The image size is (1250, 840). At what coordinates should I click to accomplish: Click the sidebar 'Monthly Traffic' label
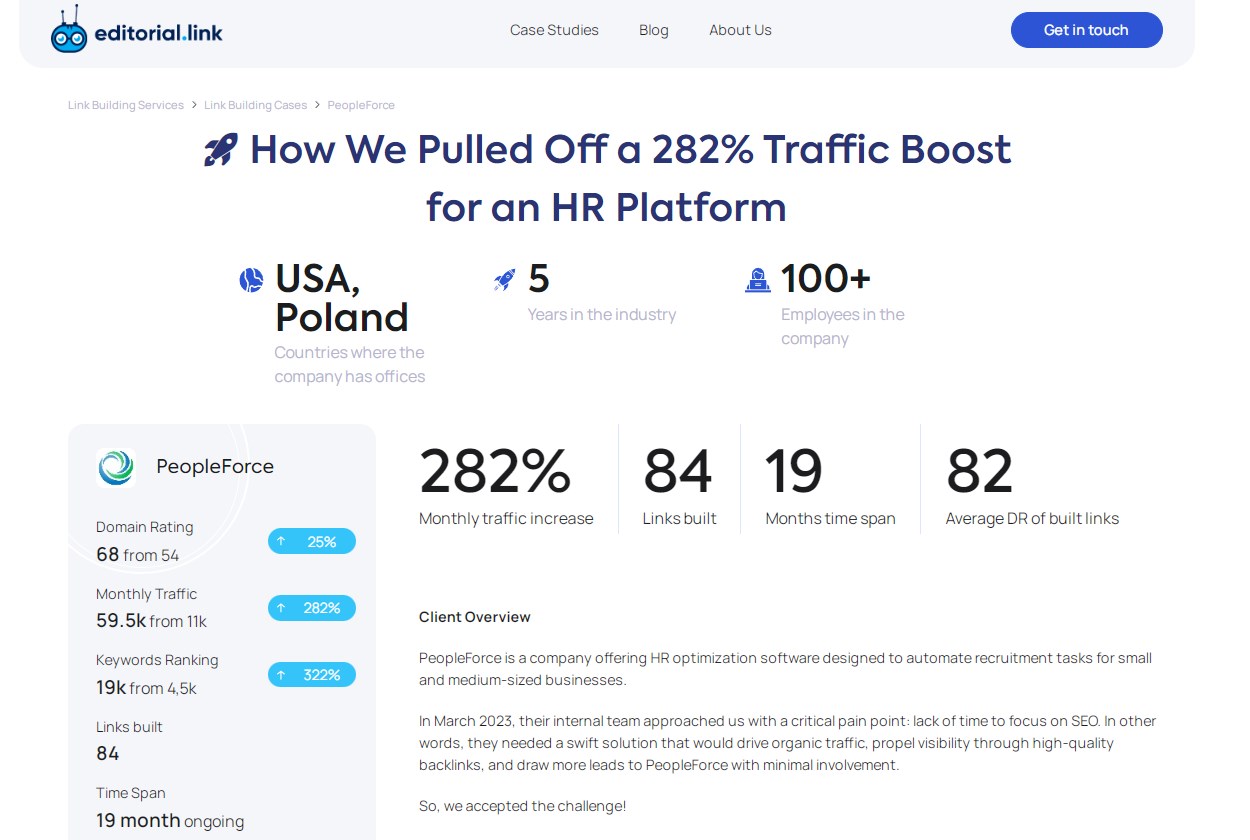point(146,594)
